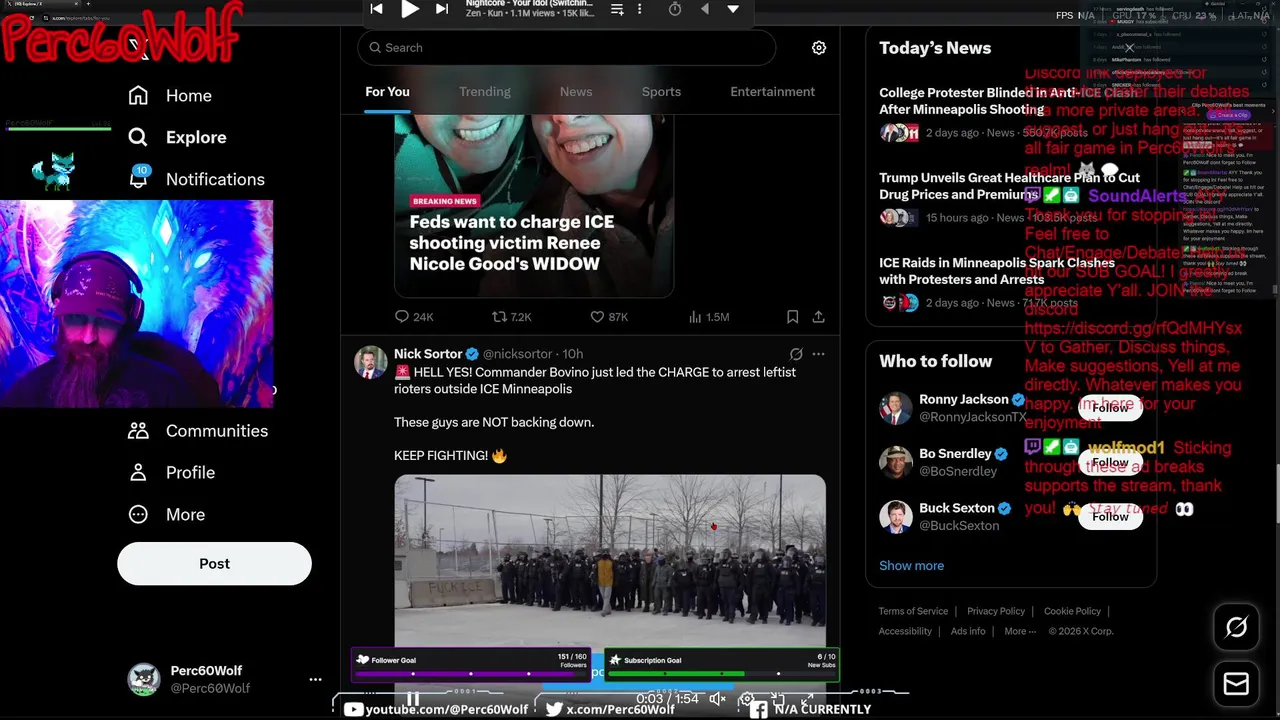Open the Perc60Wolf account avatar
Image resolution: width=1280 pixels, height=720 pixels.
[144, 679]
